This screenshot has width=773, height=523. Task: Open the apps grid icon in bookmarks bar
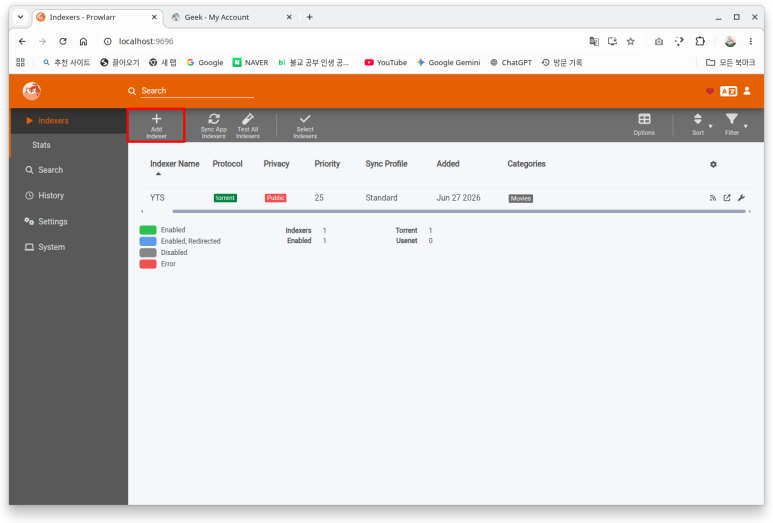[20, 63]
